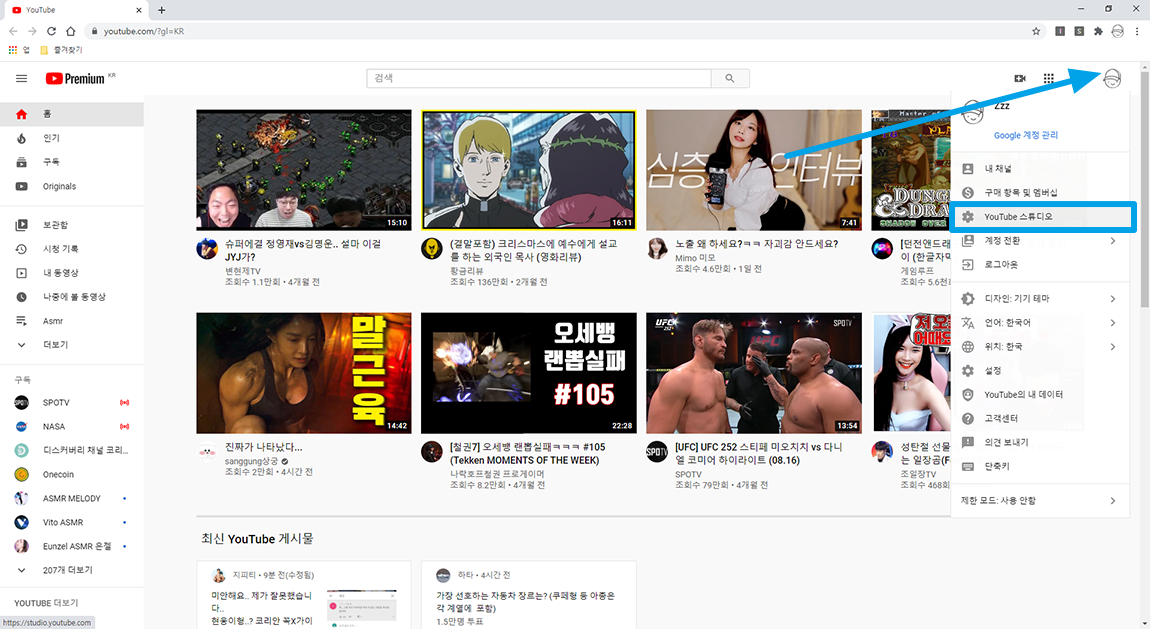This screenshot has height=629, width=1150.
Task: Open Eunzel ASMR subscription channel
Action: 72,546
